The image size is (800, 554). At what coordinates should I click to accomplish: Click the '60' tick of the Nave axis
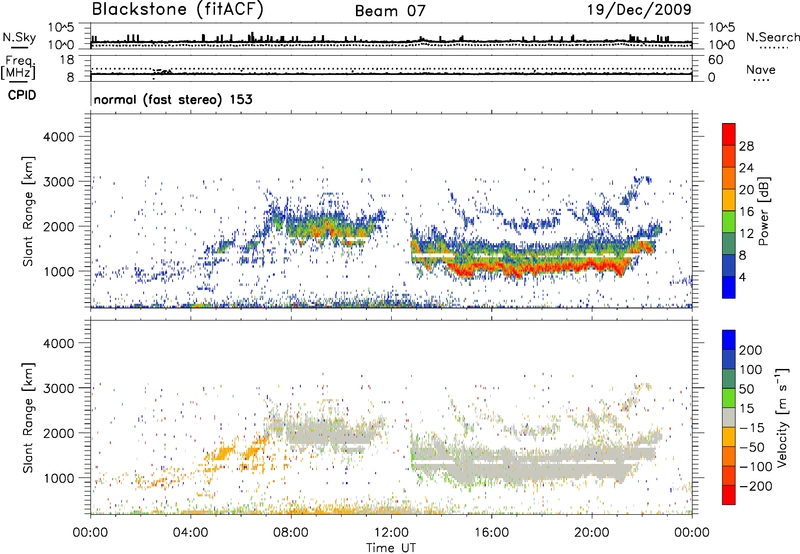click(715, 60)
